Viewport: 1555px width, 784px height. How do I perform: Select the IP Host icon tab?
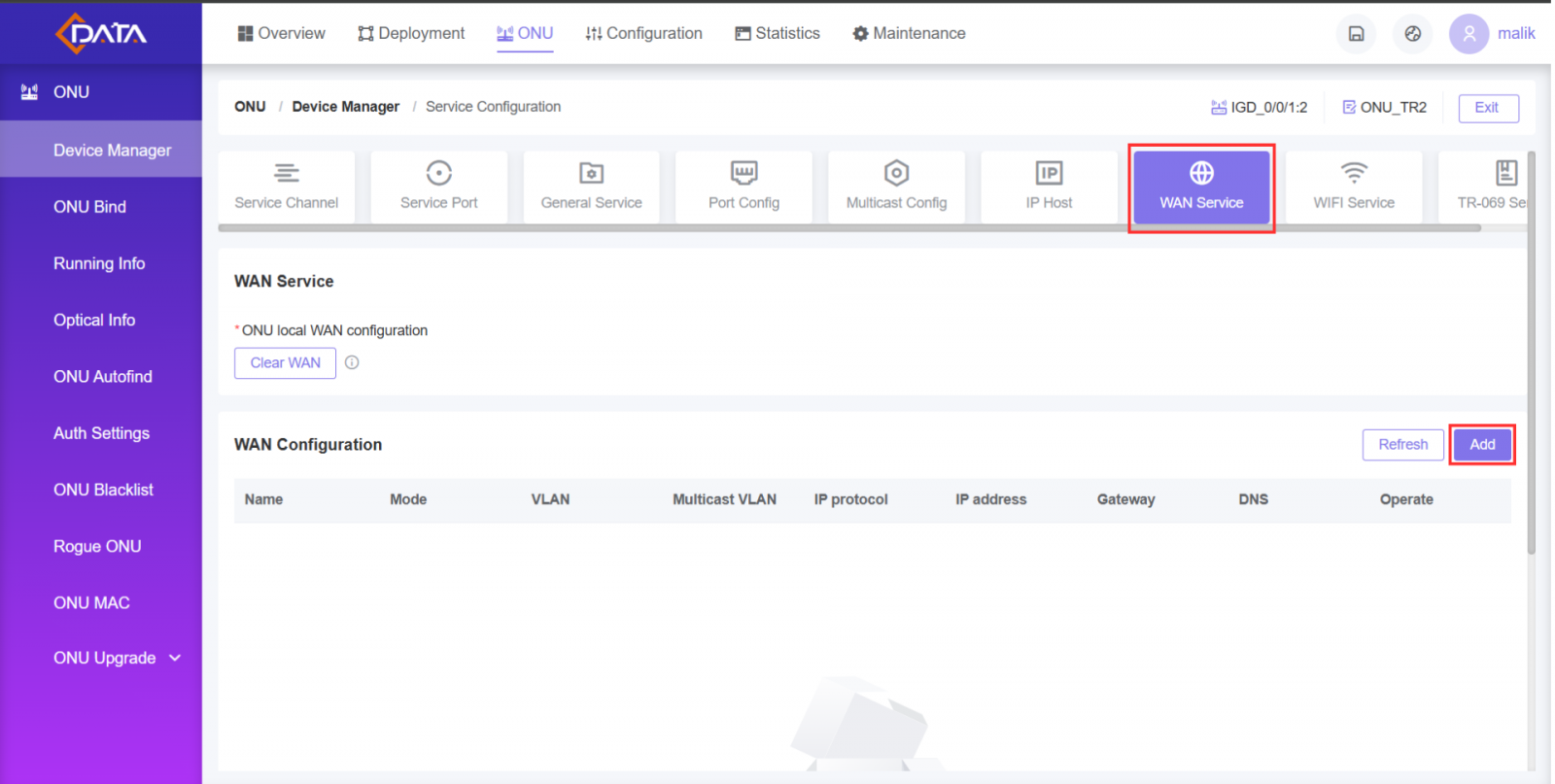(1049, 187)
